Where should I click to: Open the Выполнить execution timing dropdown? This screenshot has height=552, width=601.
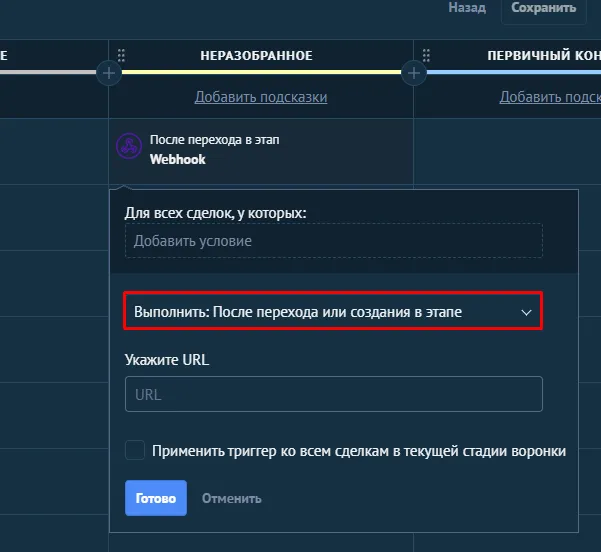click(333, 311)
